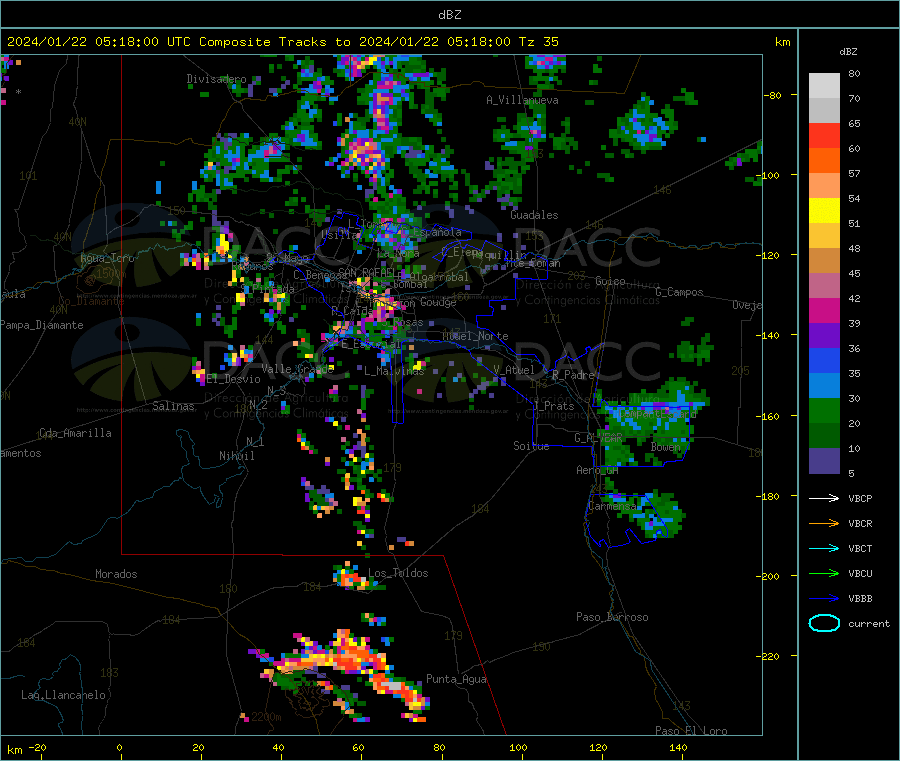The width and height of the screenshot is (900, 761).
Task: Select the light orange 54-57 dBZ swatch
Action: (824, 186)
